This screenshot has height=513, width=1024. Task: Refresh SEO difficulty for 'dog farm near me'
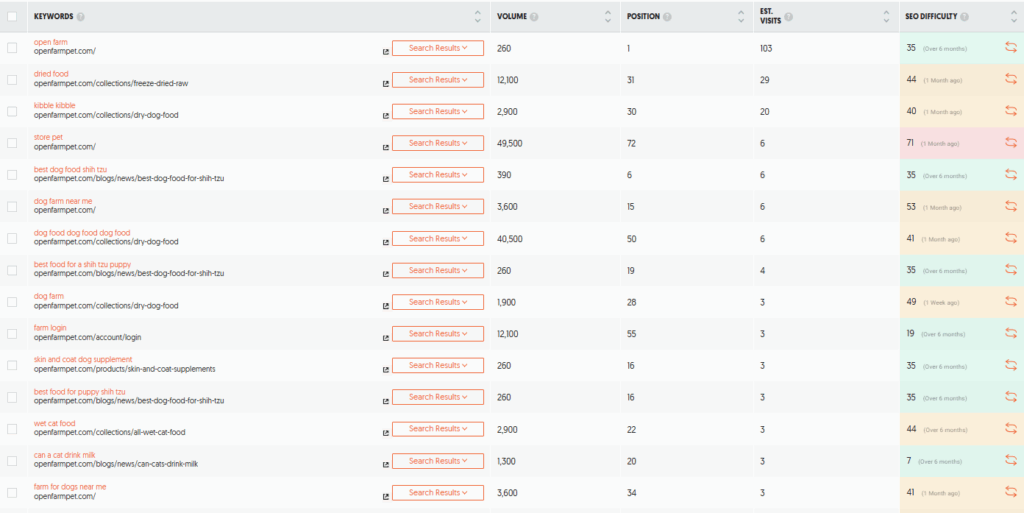tap(1010, 206)
